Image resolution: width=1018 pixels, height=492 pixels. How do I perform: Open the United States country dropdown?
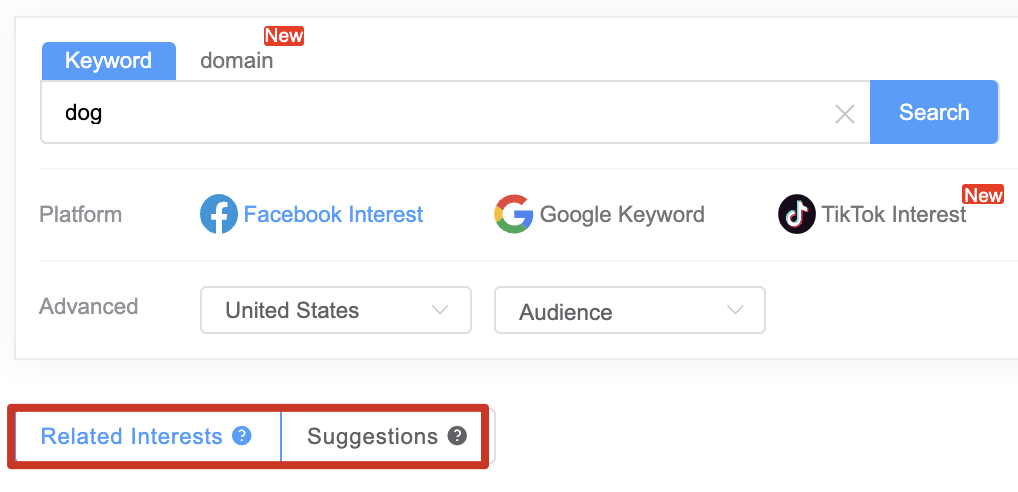click(336, 310)
